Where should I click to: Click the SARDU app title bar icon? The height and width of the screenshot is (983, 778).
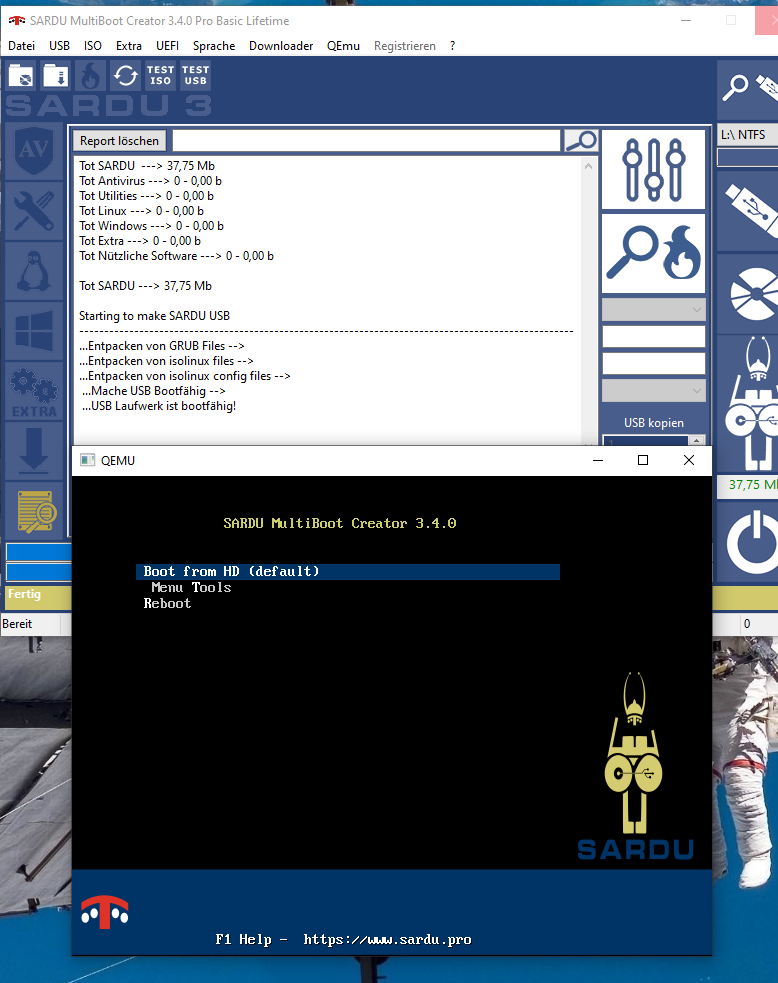click(17, 21)
